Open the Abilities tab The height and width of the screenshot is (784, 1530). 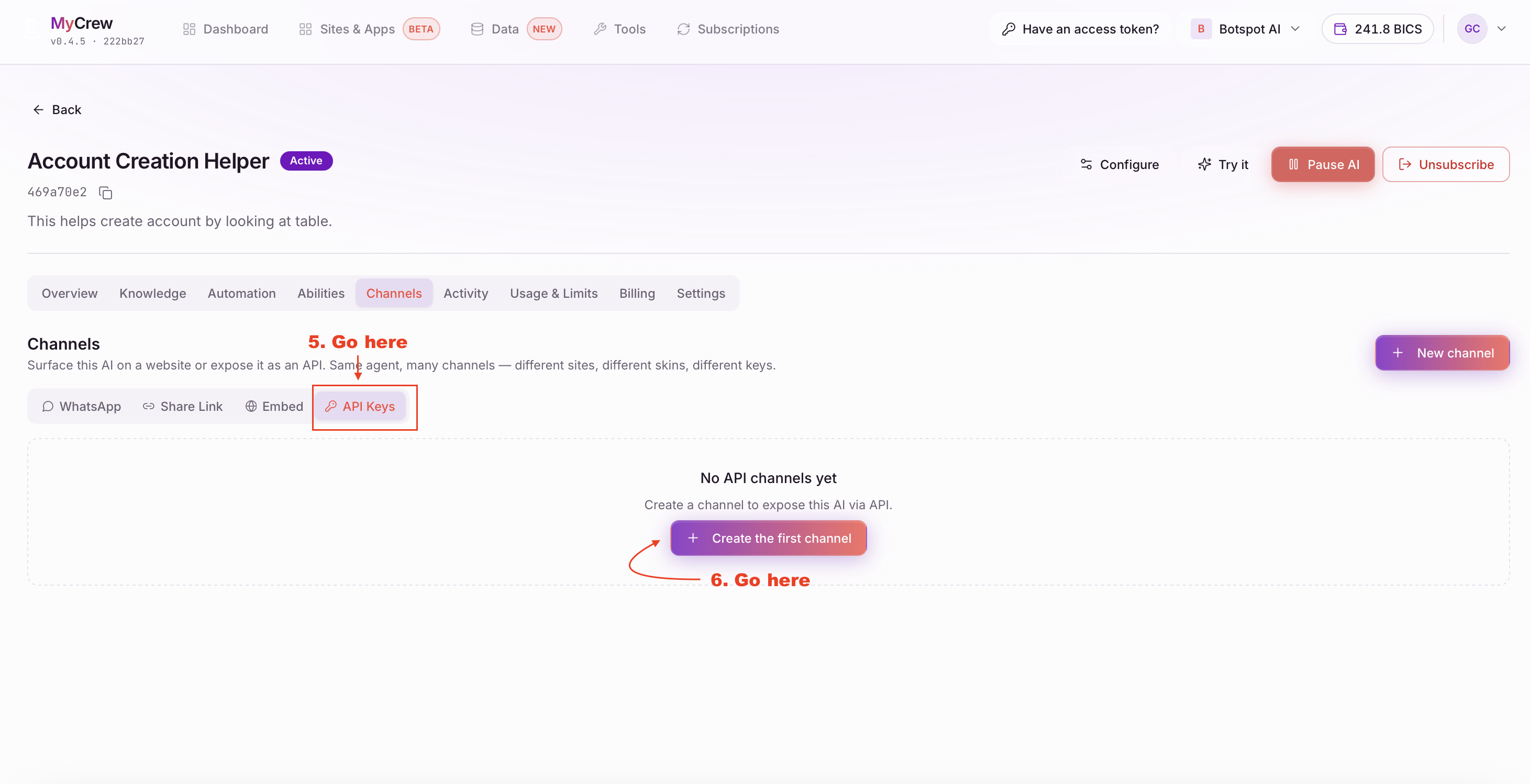[321, 293]
